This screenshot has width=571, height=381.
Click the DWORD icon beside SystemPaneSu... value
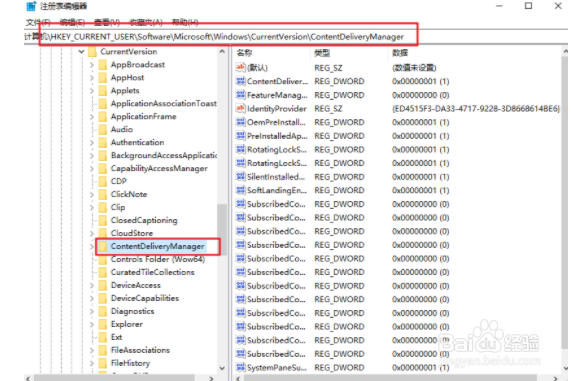pyautogui.click(x=240, y=367)
